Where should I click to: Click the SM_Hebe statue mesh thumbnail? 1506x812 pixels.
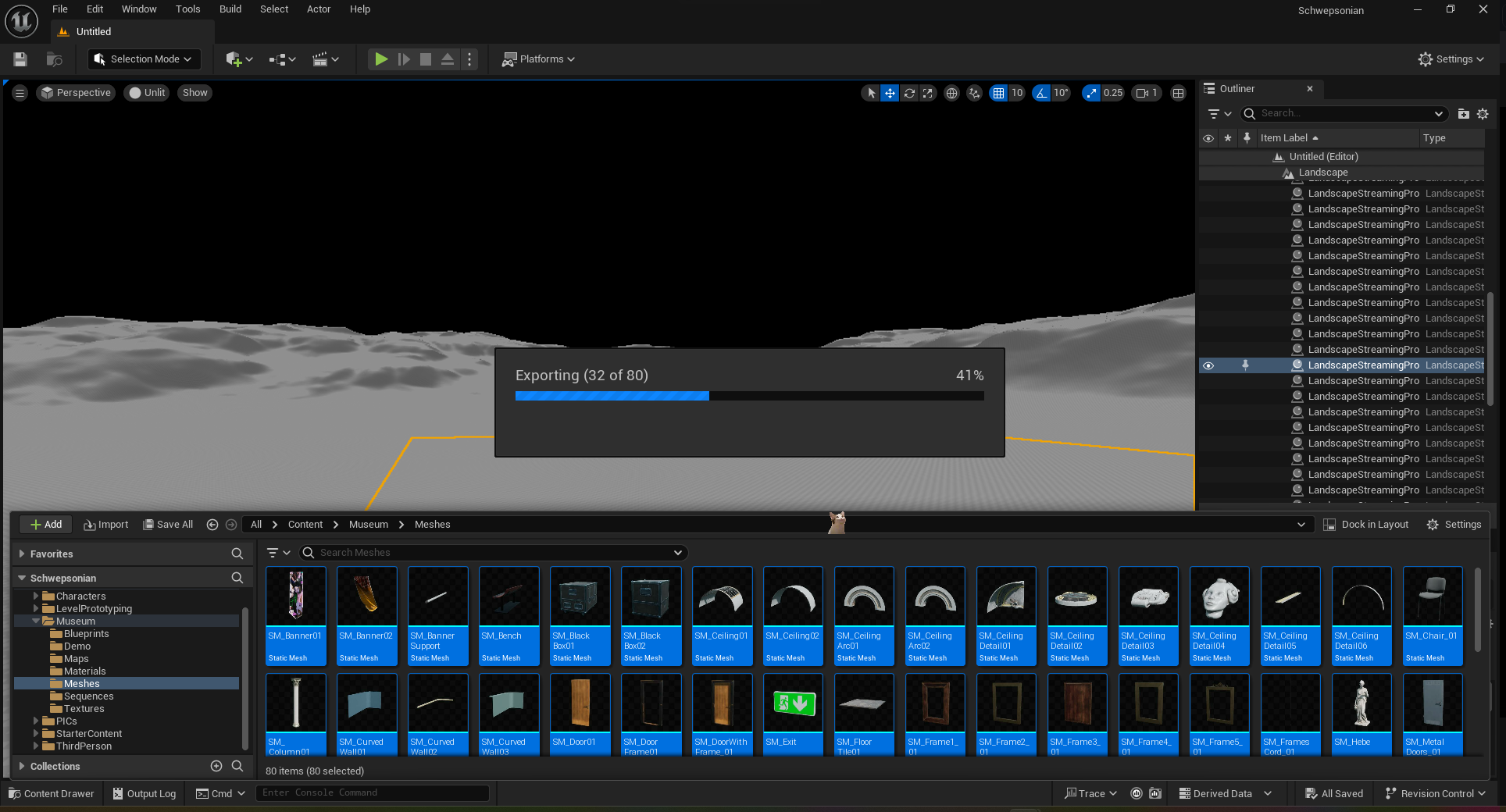(1361, 703)
